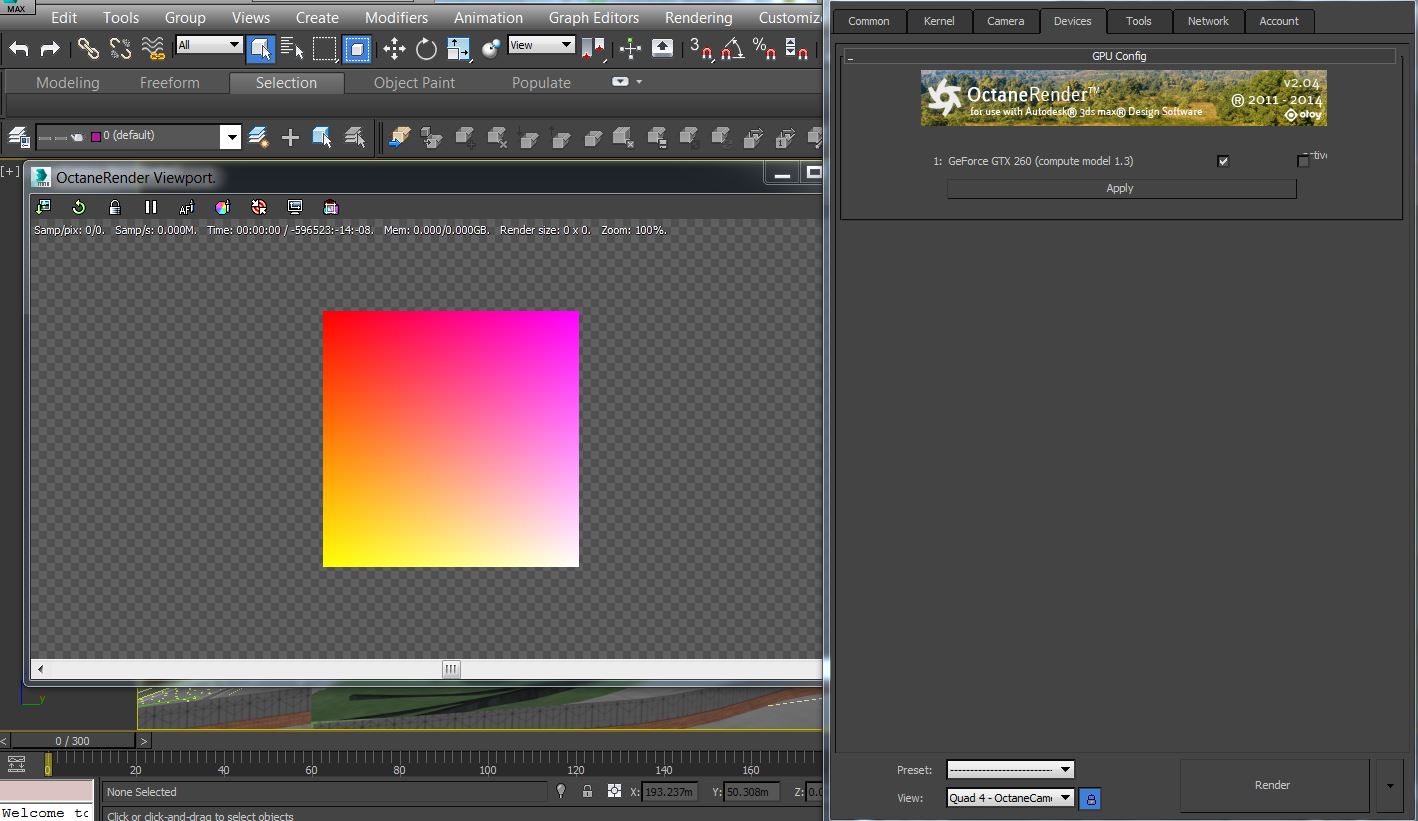The image size is (1418, 821).
Task: Toggle the blue lock beside the View dropdown
Action: (1091, 798)
